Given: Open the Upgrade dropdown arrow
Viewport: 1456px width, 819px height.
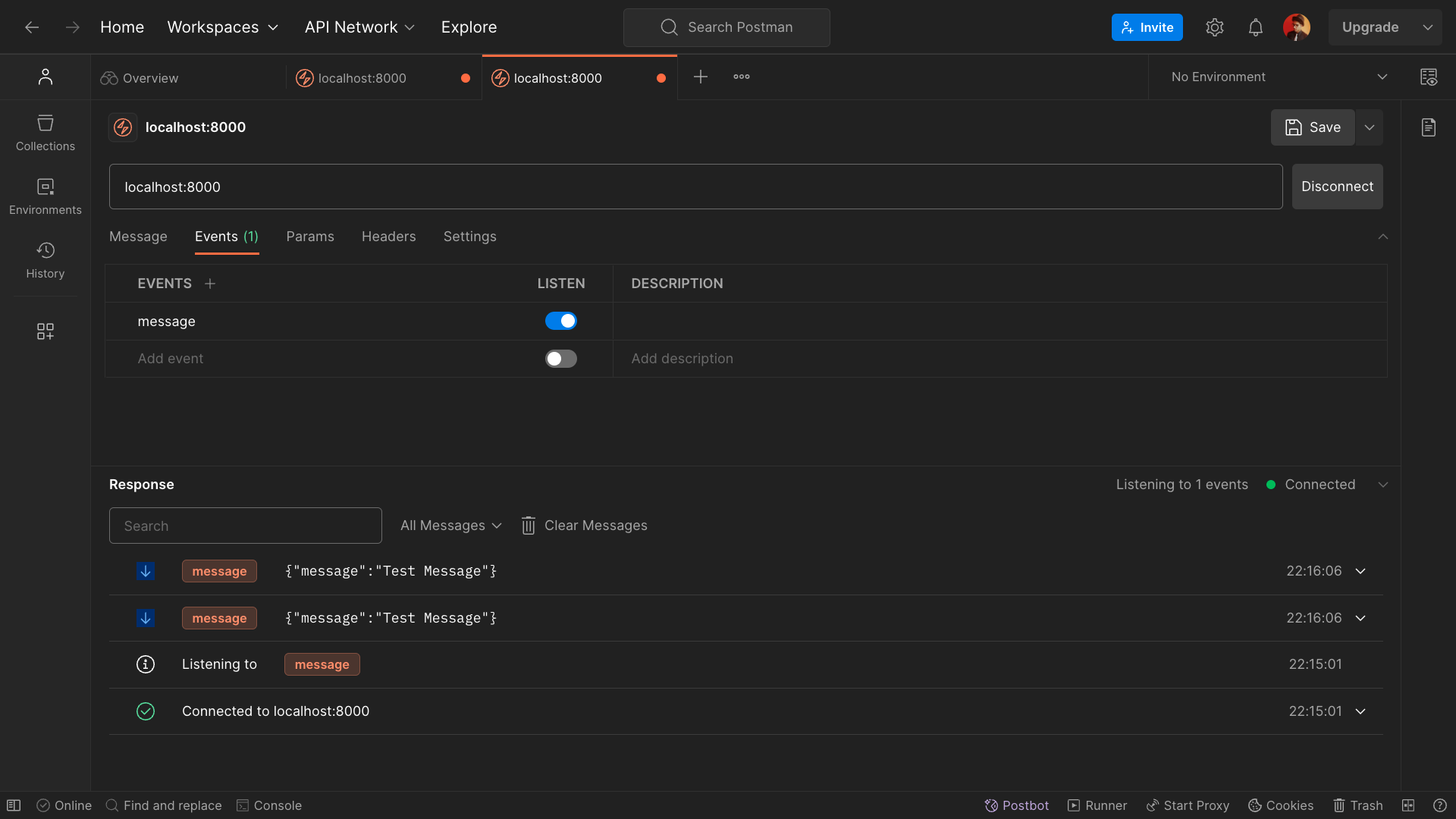Looking at the screenshot, I should pos(1428,27).
